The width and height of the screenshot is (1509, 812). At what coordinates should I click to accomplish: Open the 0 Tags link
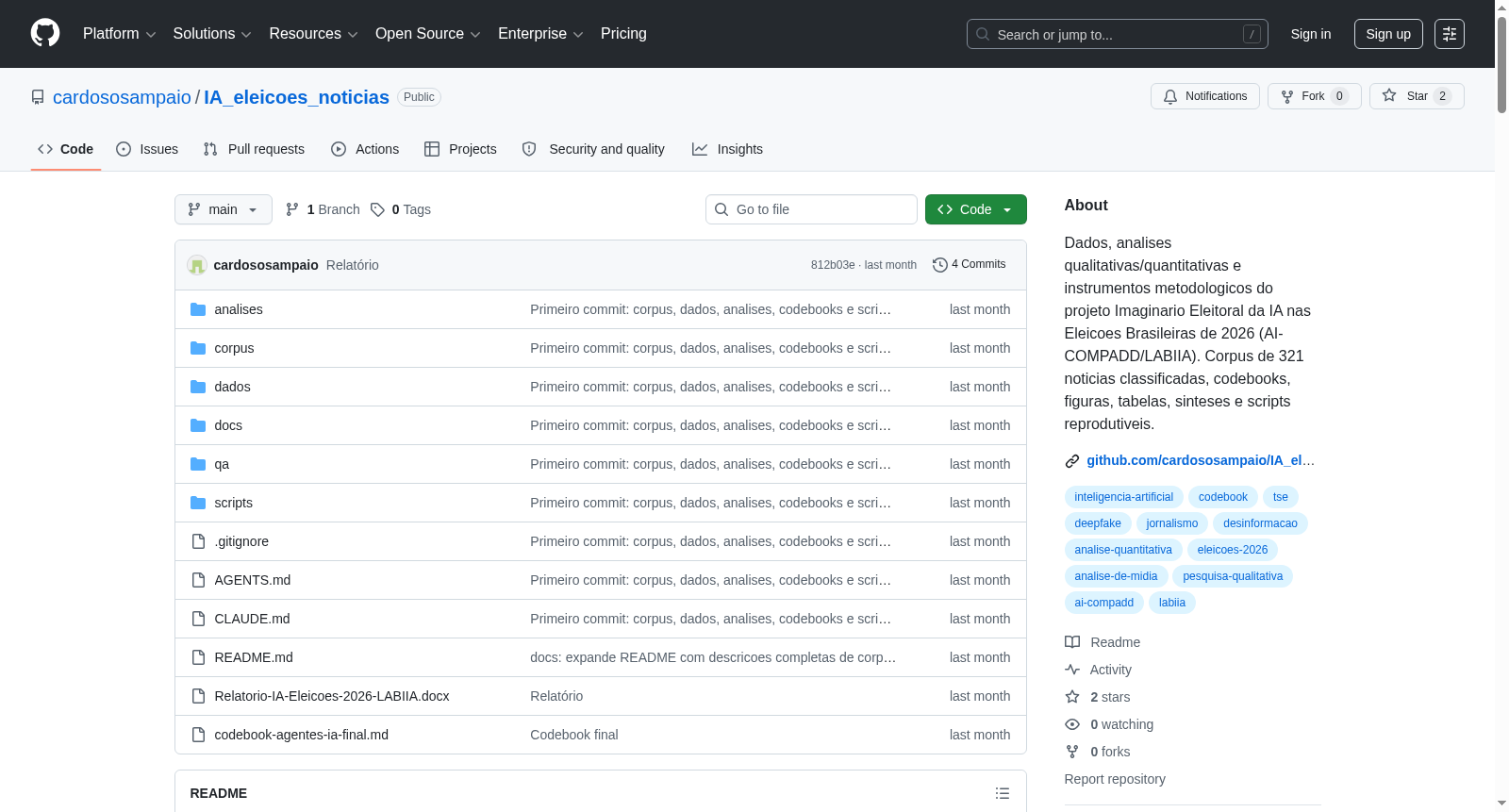pos(401,209)
